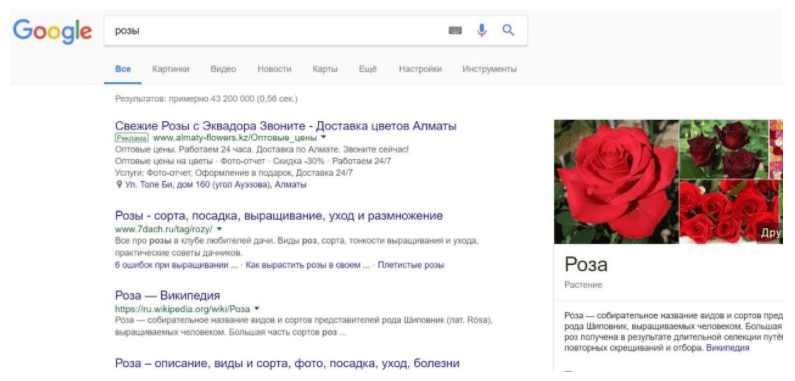Open the Инструменты tools menu
Viewport: 795px width, 381px height.
(x=489, y=69)
